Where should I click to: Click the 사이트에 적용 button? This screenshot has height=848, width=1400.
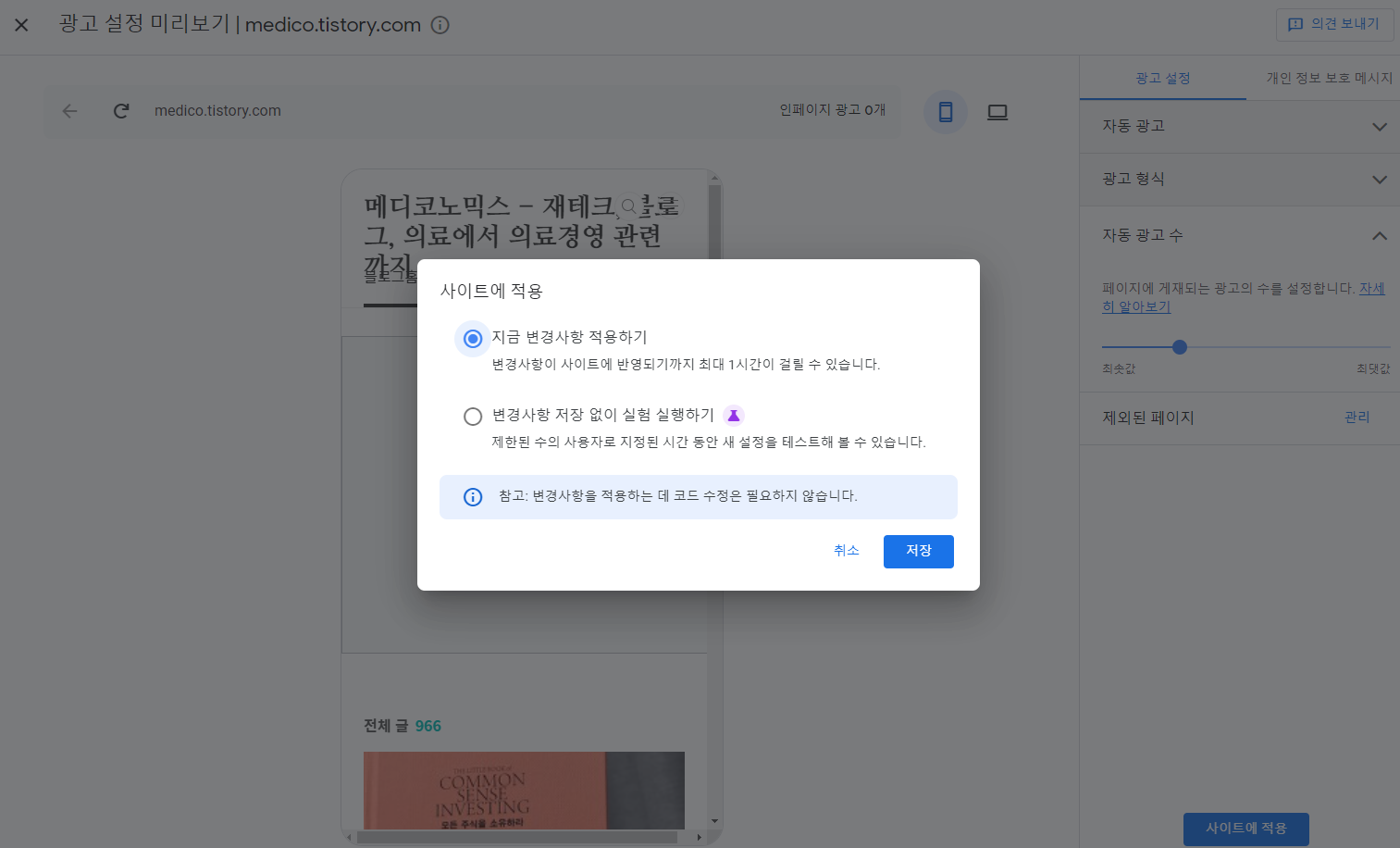[x=1246, y=829]
